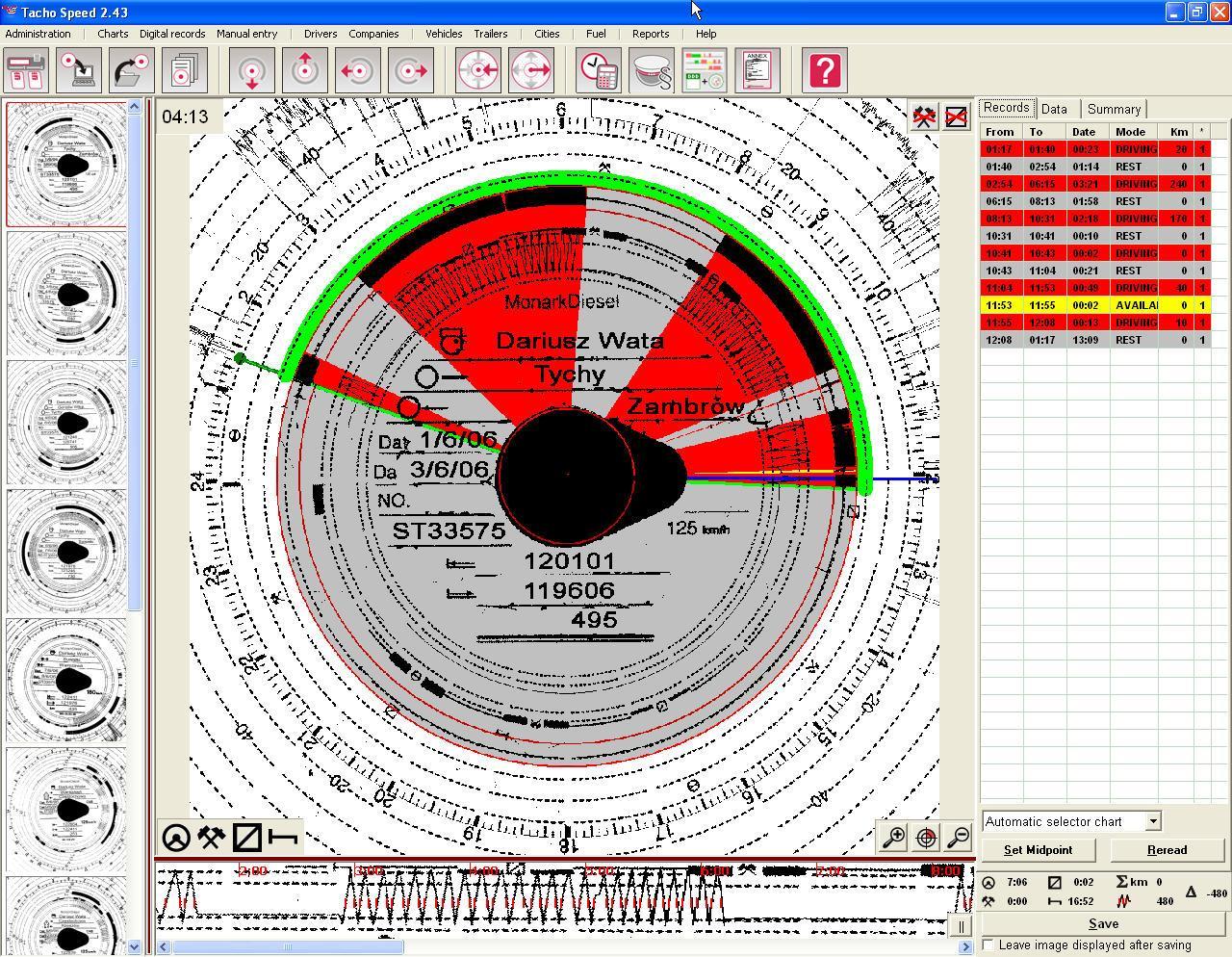
Task: Select the Records tab
Action: [x=1007, y=108]
